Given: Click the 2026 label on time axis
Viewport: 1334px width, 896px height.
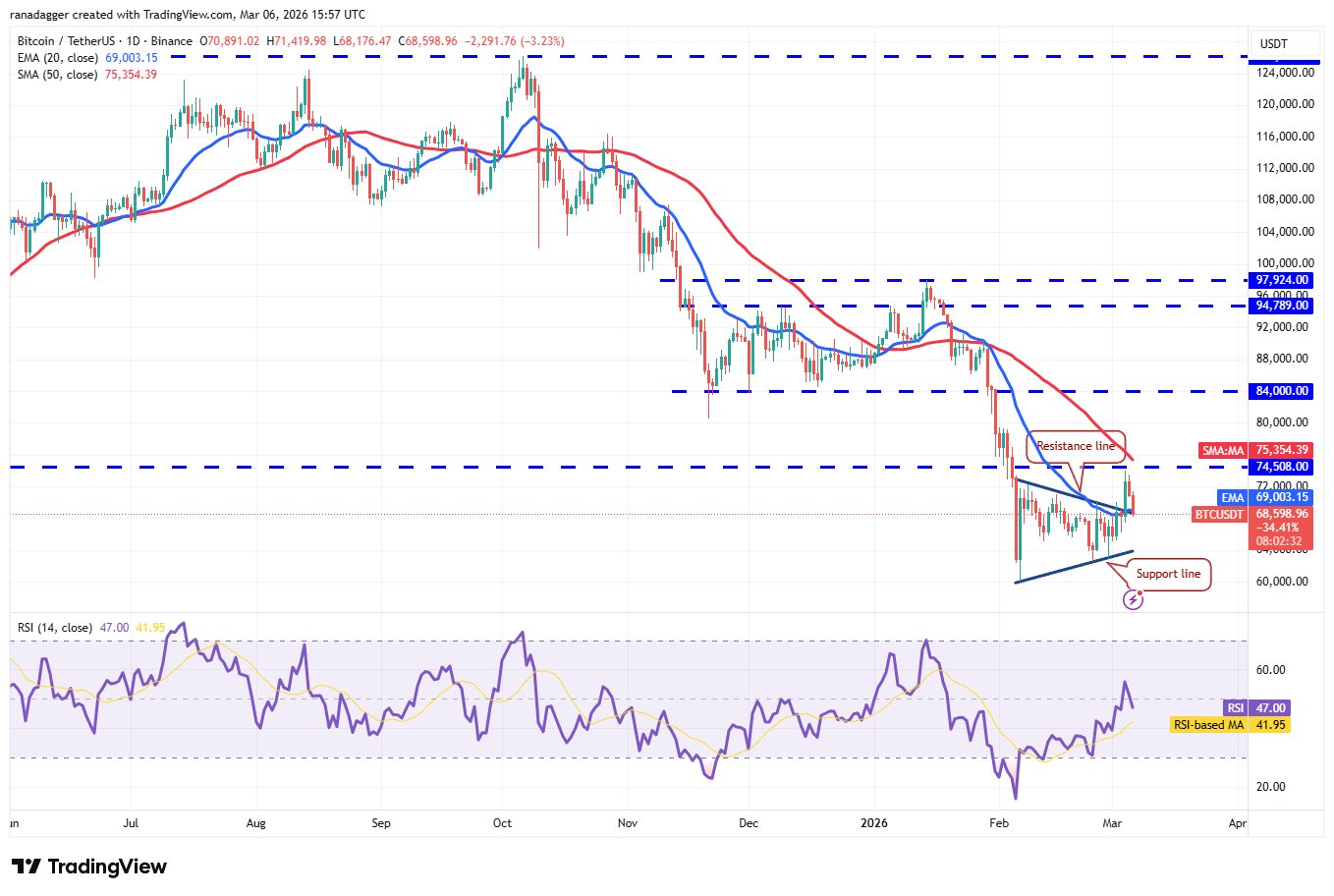Looking at the screenshot, I should [873, 823].
